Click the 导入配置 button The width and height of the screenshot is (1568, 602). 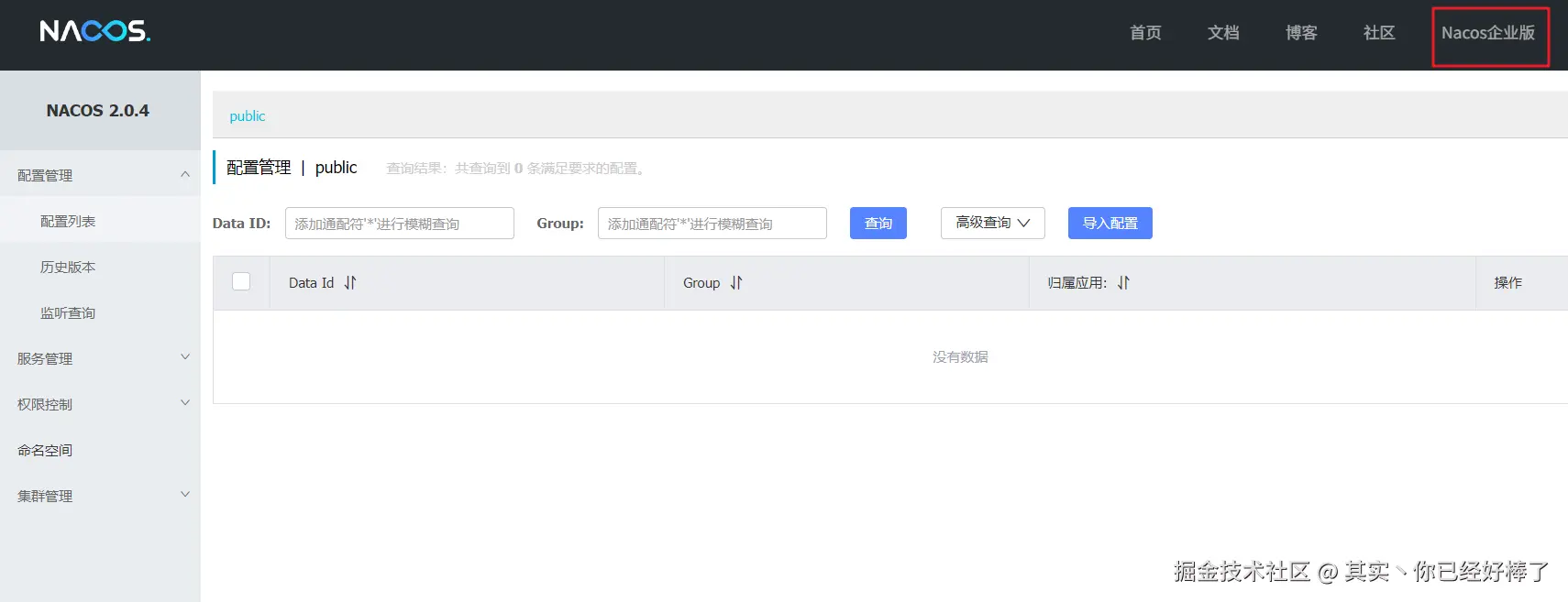1110,223
